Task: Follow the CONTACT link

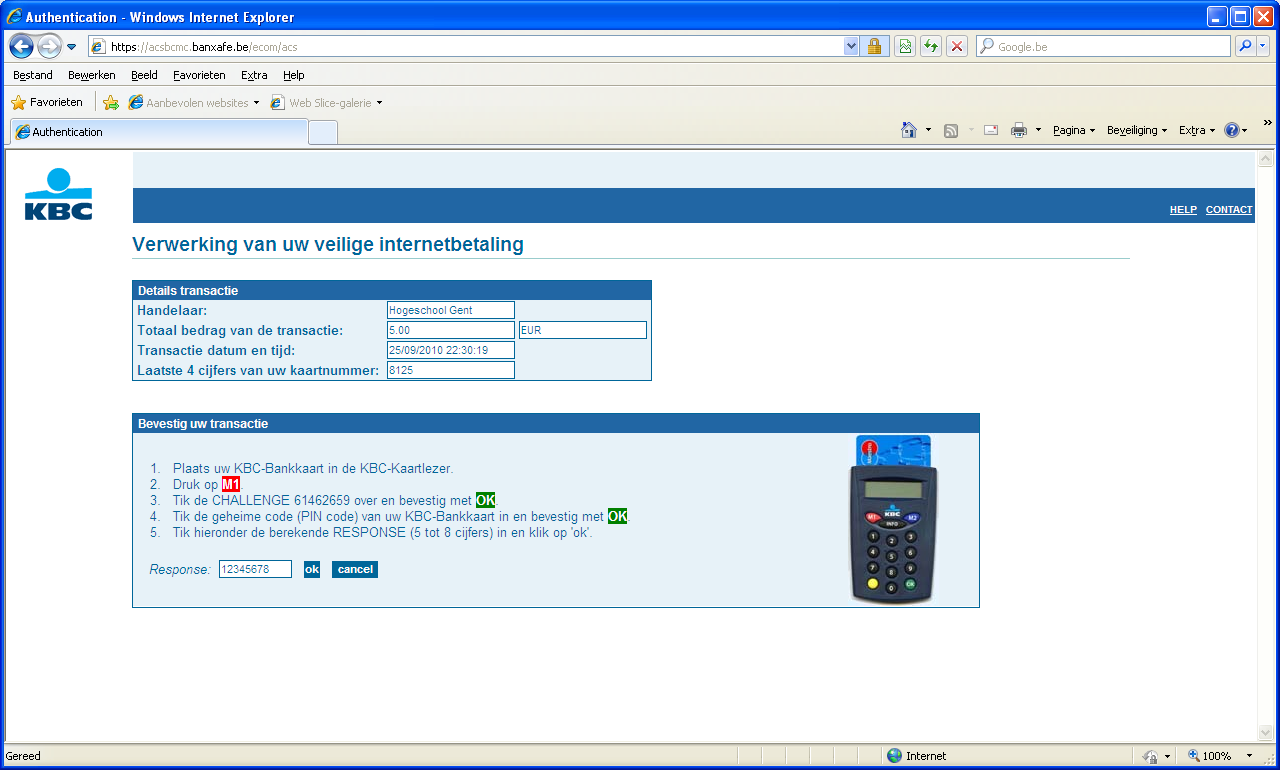Action: click(1229, 210)
